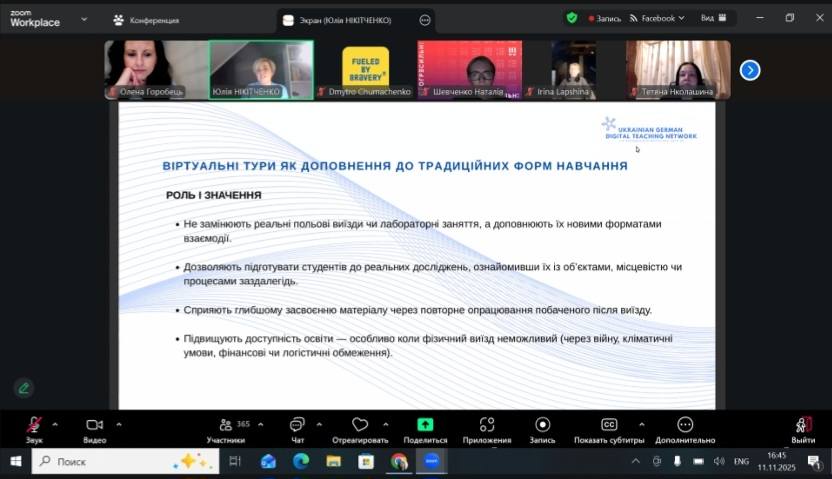Switch to the Конференция tab

(146, 19)
